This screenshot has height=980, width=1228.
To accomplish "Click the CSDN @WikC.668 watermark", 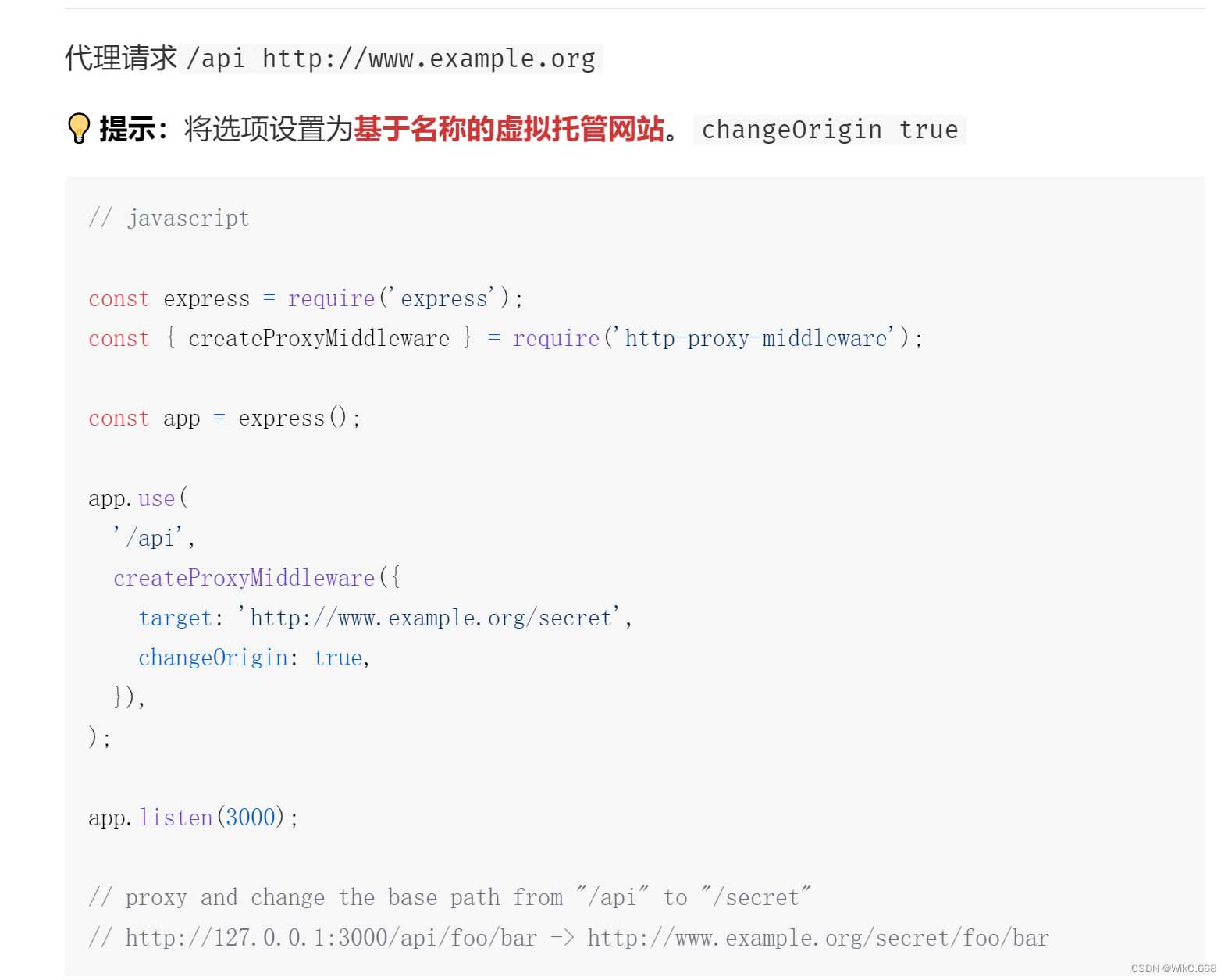I will (1173, 968).
